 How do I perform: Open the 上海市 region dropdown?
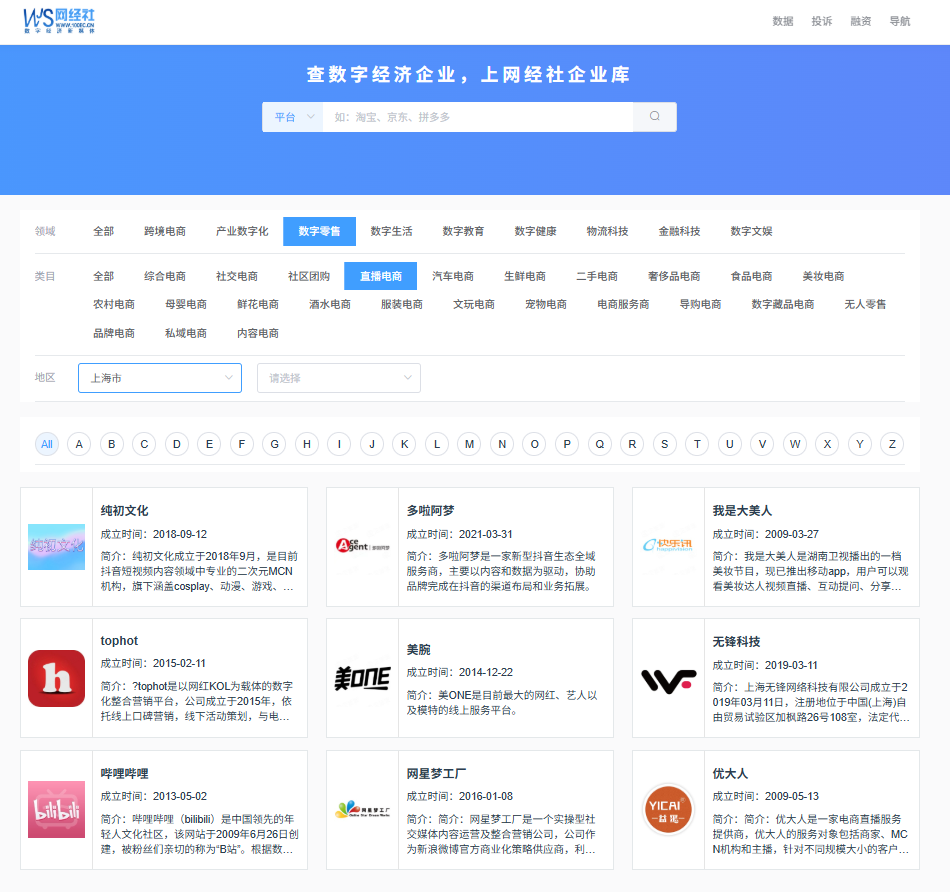click(x=160, y=378)
